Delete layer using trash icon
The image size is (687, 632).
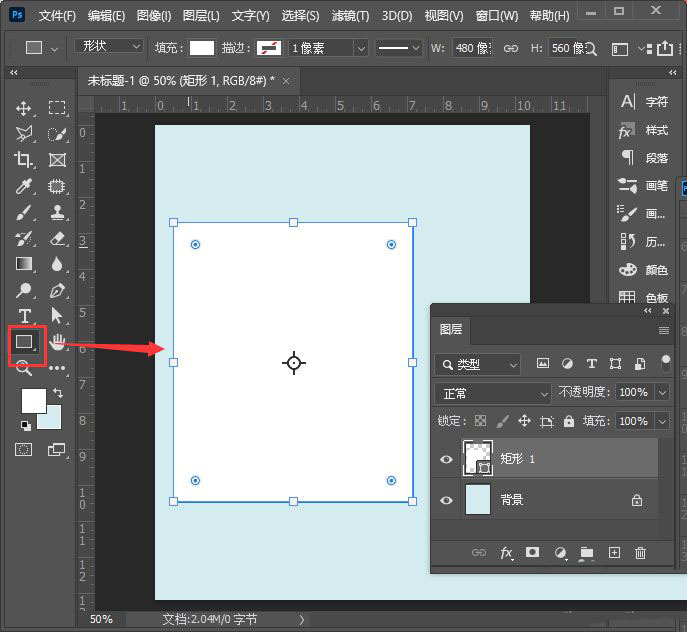(x=641, y=552)
